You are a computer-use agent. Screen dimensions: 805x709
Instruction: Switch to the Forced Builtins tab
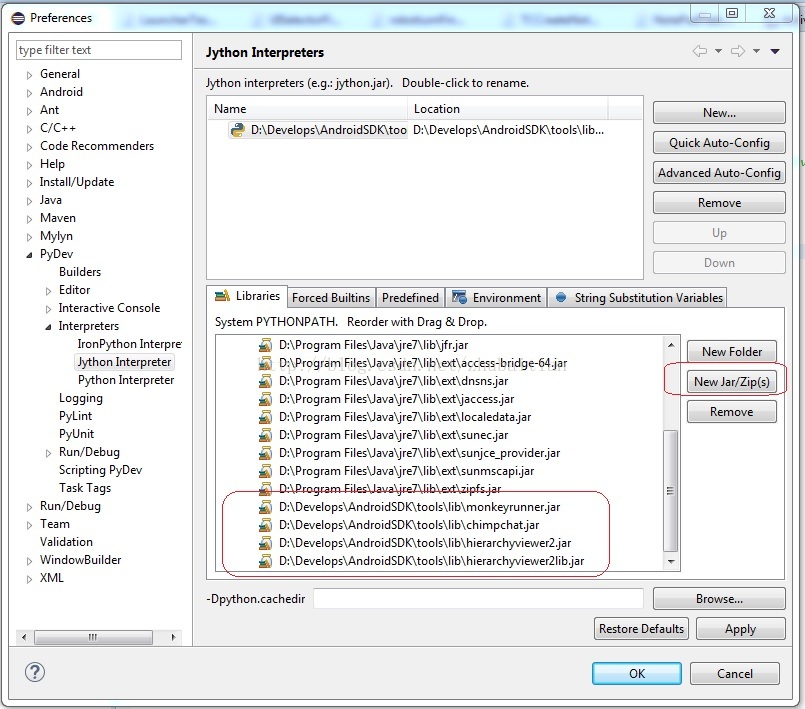pos(331,298)
